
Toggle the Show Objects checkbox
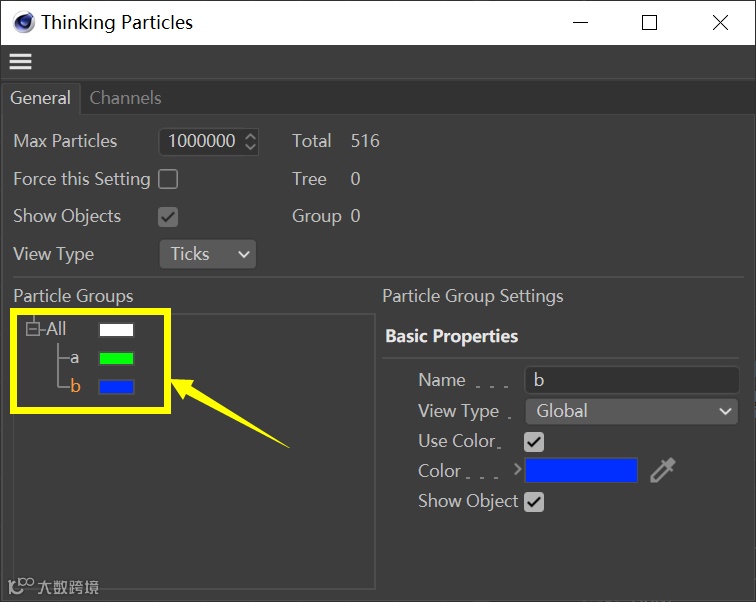pyautogui.click(x=168, y=216)
